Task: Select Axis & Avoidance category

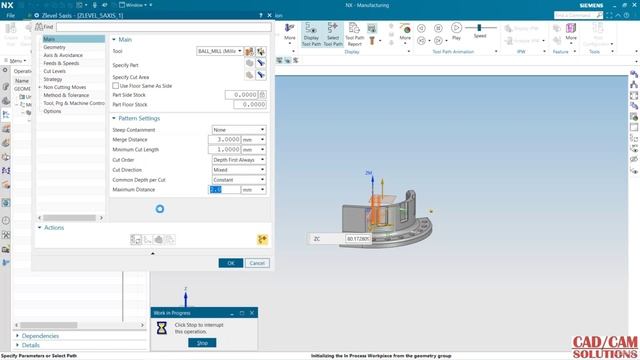Action: pyautogui.click(x=63, y=55)
